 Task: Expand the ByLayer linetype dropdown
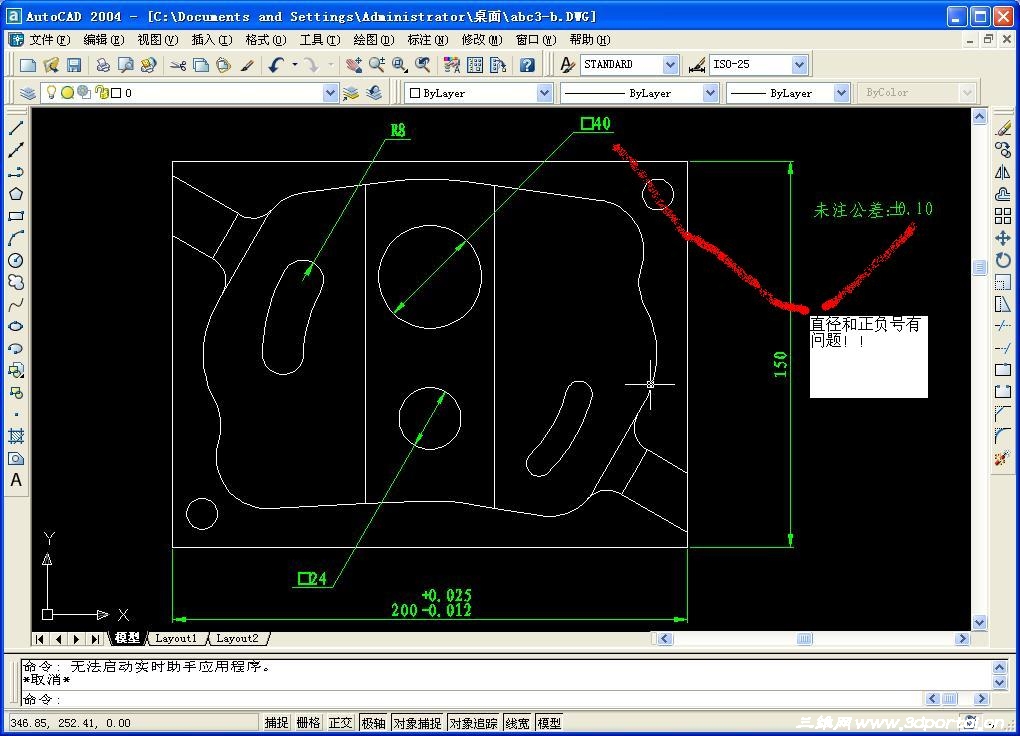[710, 93]
